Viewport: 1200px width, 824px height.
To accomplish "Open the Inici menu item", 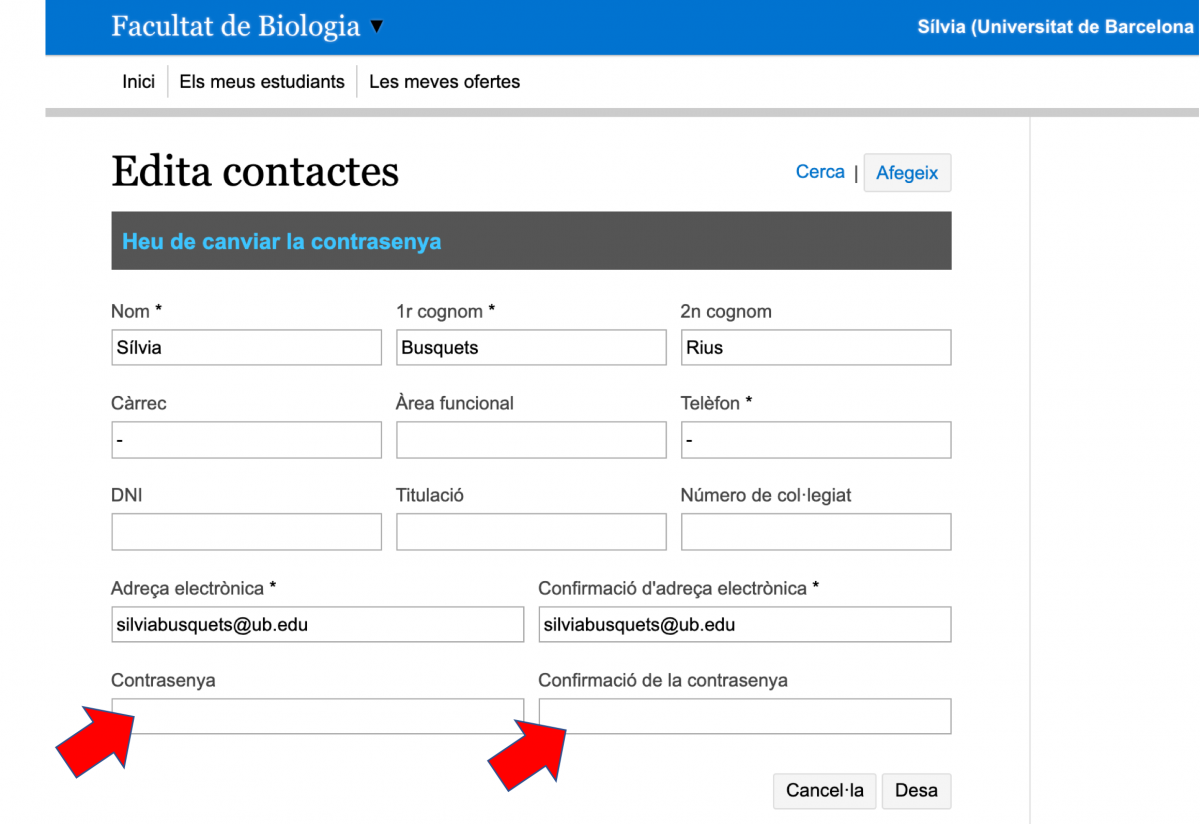I will [x=139, y=82].
